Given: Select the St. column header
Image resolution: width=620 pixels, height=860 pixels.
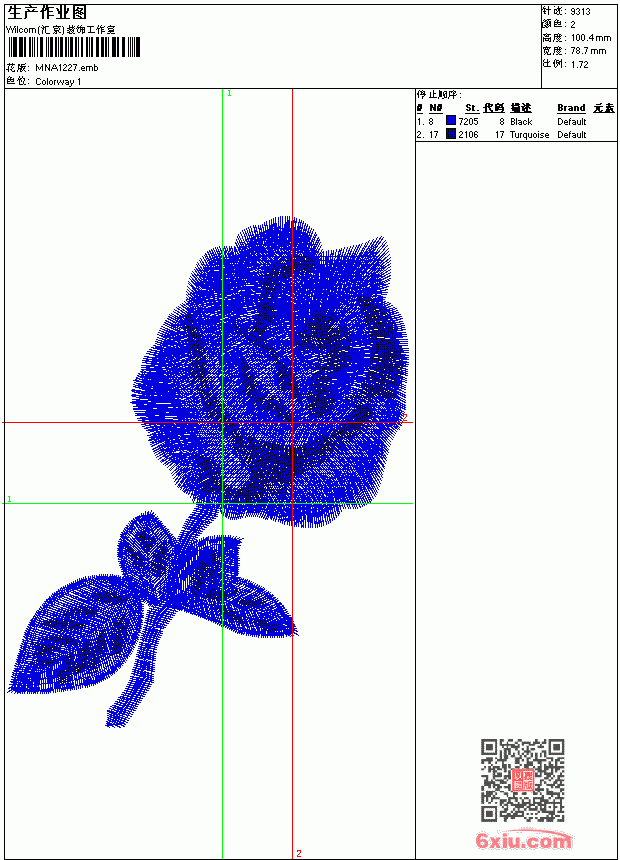Looking at the screenshot, I should click(472, 108).
